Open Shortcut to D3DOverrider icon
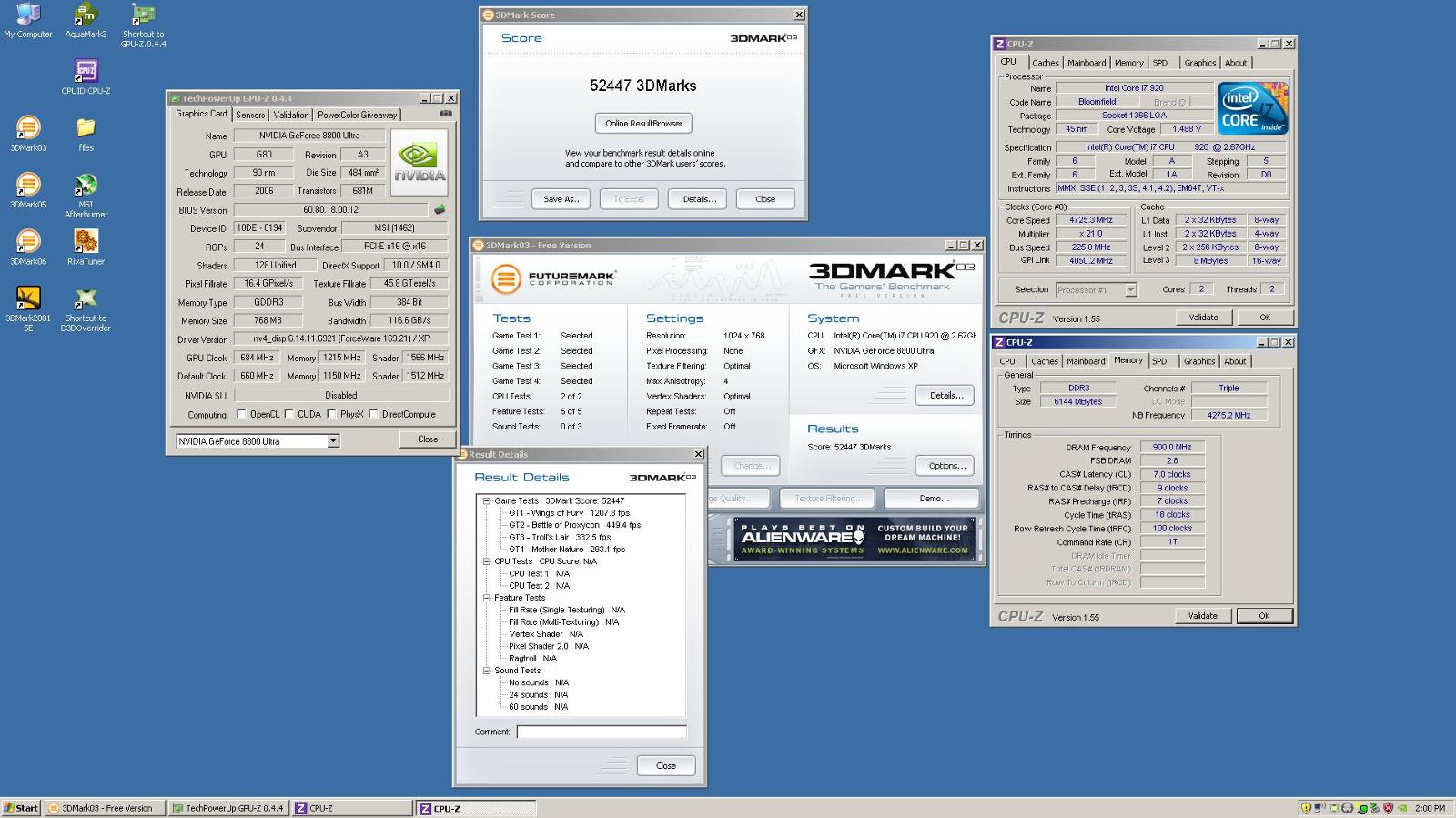 [86, 308]
